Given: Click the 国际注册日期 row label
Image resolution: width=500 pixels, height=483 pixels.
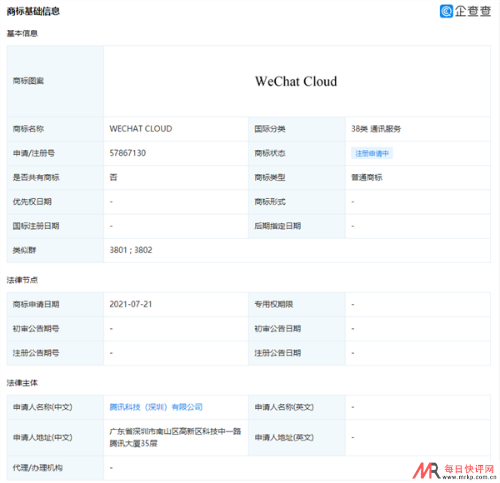Looking at the screenshot, I should click(x=36, y=226).
